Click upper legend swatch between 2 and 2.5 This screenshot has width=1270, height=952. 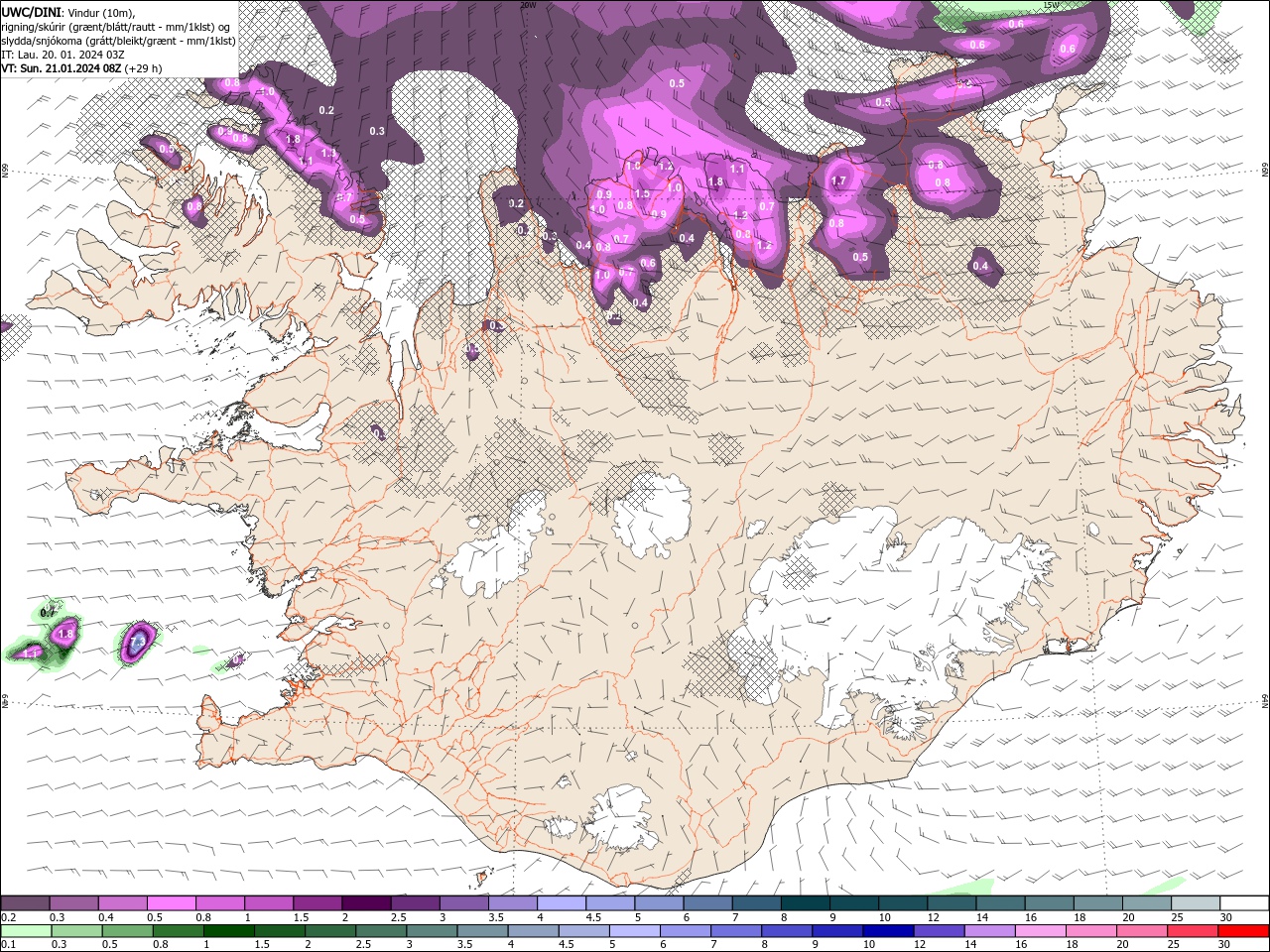tap(366, 903)
